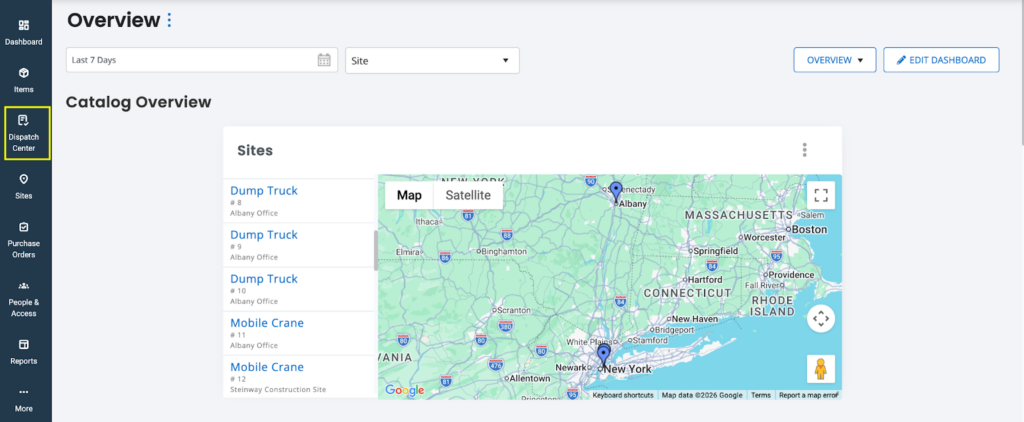Navigate to Sites section

point(24,186)
